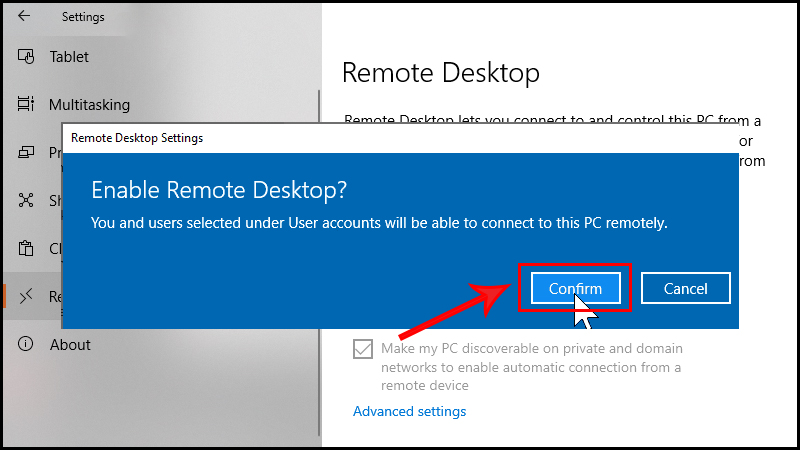The height and width of the screenshot is (450, 800).
Task: Click the Shared experiences sidebar icon
Action: (x=27, y=200)
